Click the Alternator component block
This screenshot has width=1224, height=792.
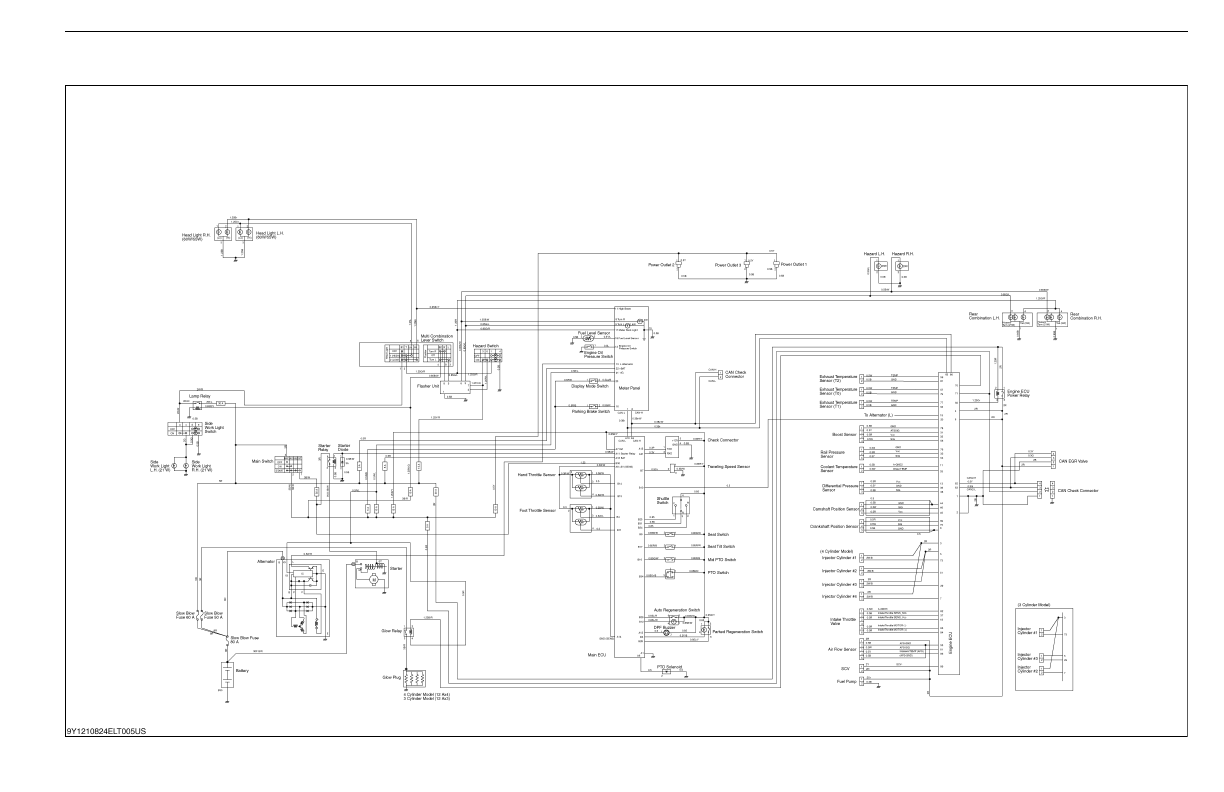(300, 594)
